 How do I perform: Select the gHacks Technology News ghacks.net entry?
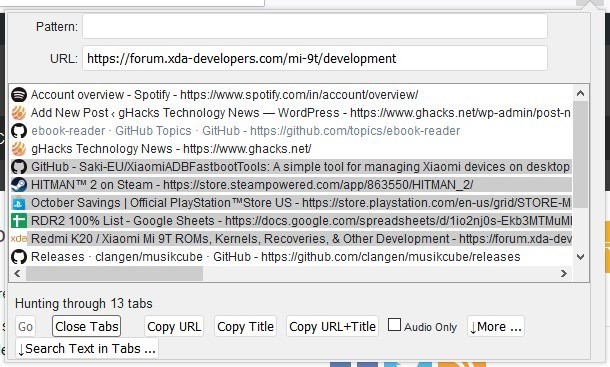[291, 149]
